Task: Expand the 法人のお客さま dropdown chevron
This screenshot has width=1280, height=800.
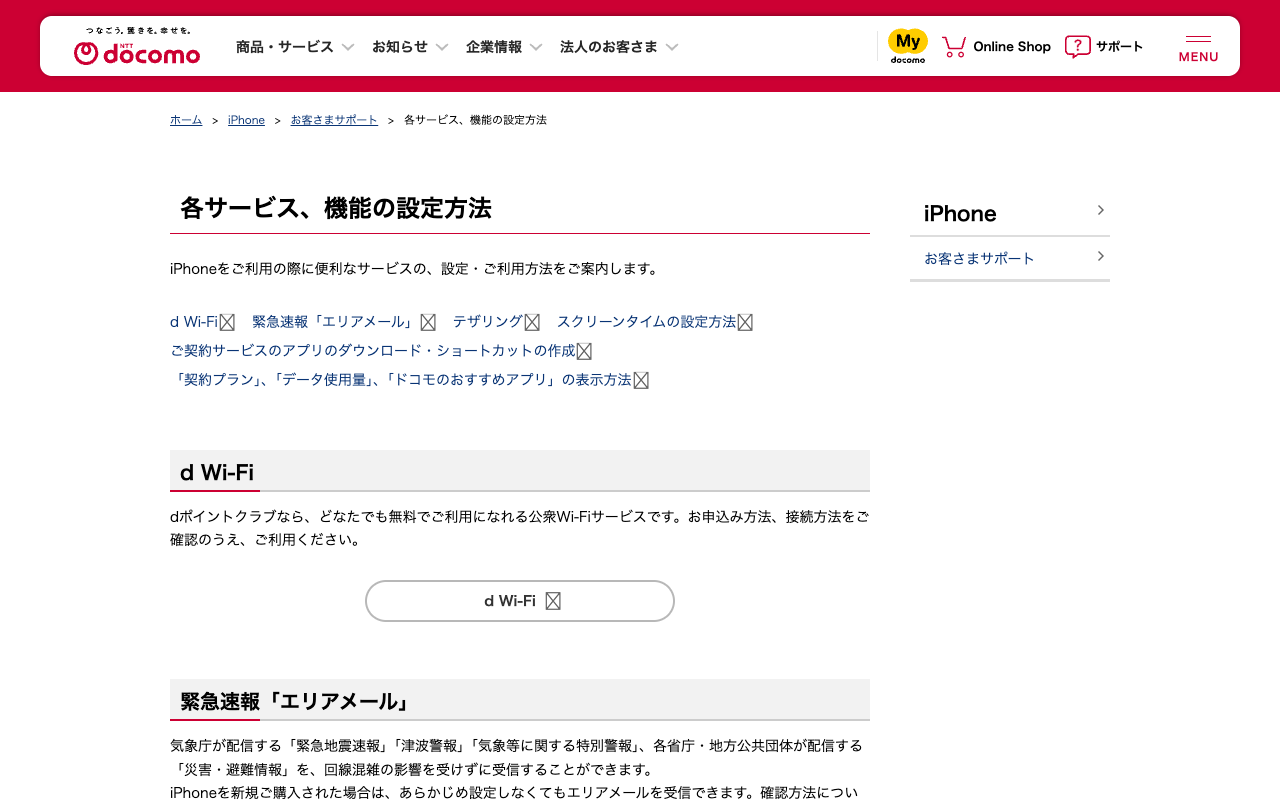Action: tap(672, 47)
